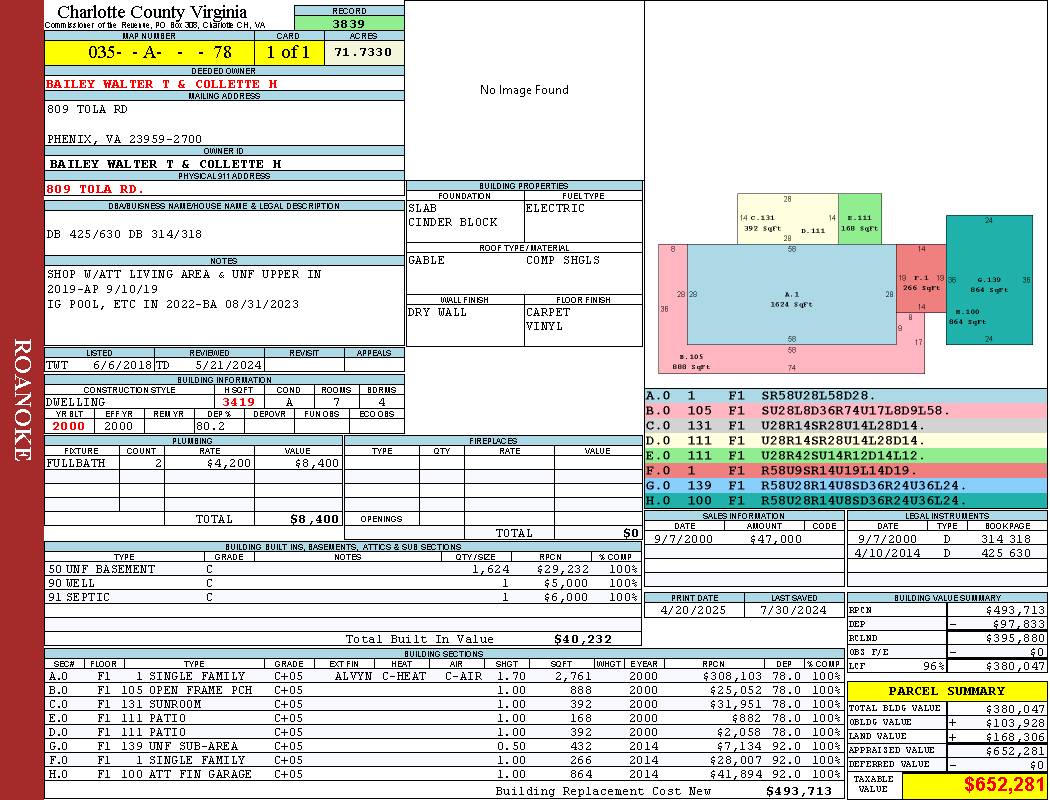
Task: Select the yellow map number 035-A-78 field
Action: (x=149, y=52)
